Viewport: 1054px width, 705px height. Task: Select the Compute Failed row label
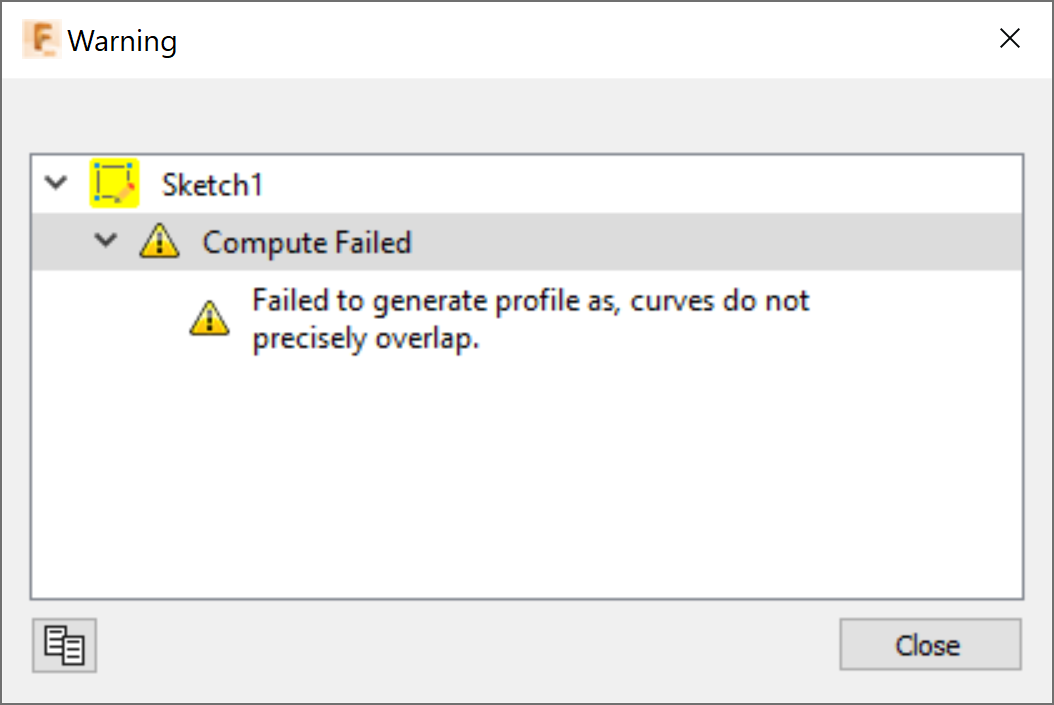[x=306, y=242]
